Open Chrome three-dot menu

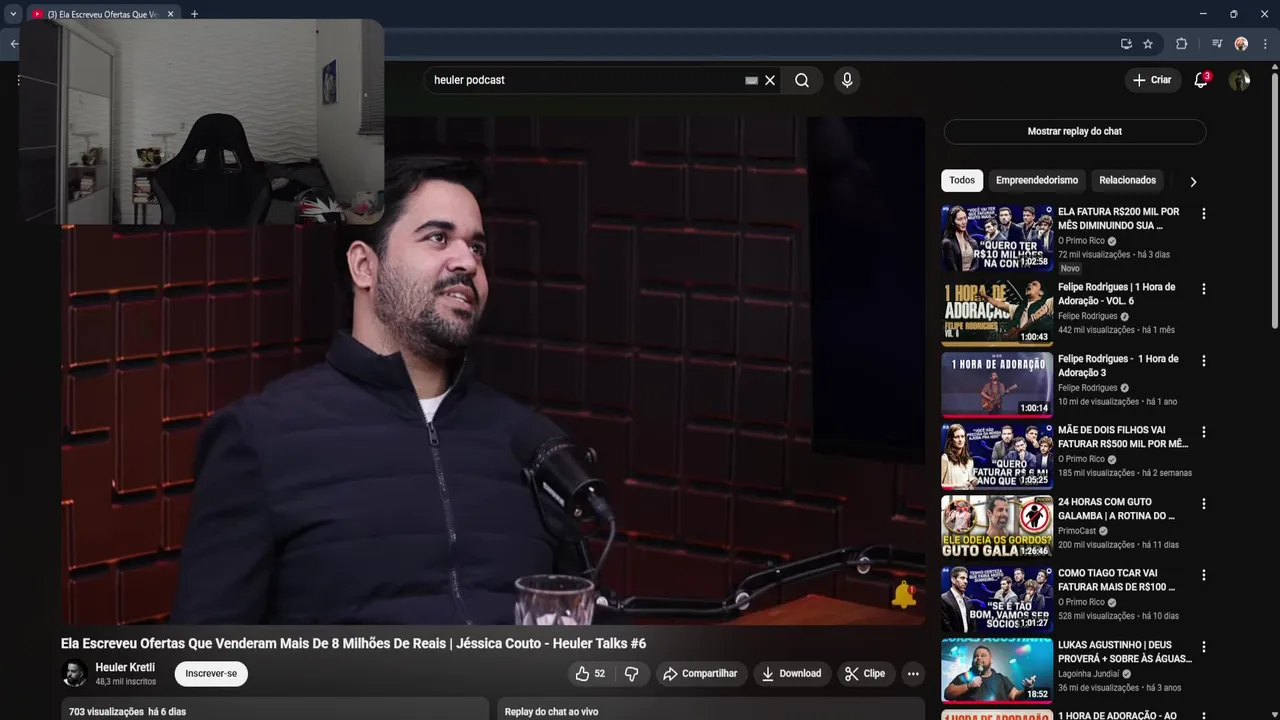(x=1266, y=44)
